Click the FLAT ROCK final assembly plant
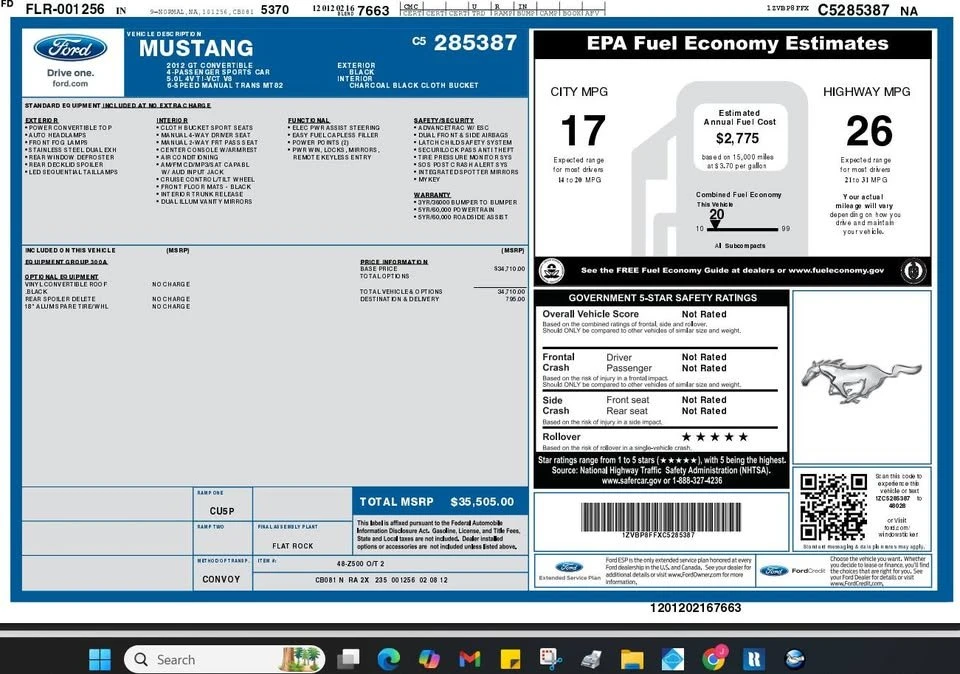The image size is (960, 674). 293,545
